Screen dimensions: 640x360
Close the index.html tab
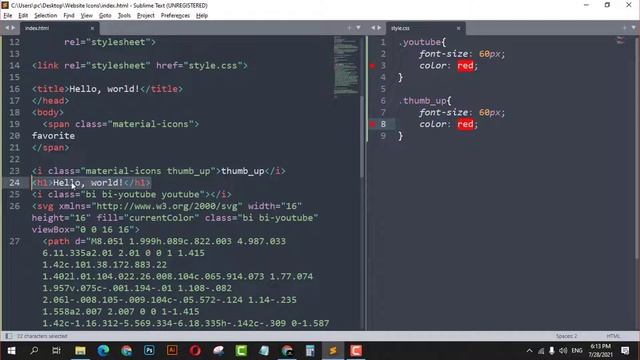pos(92,28)
